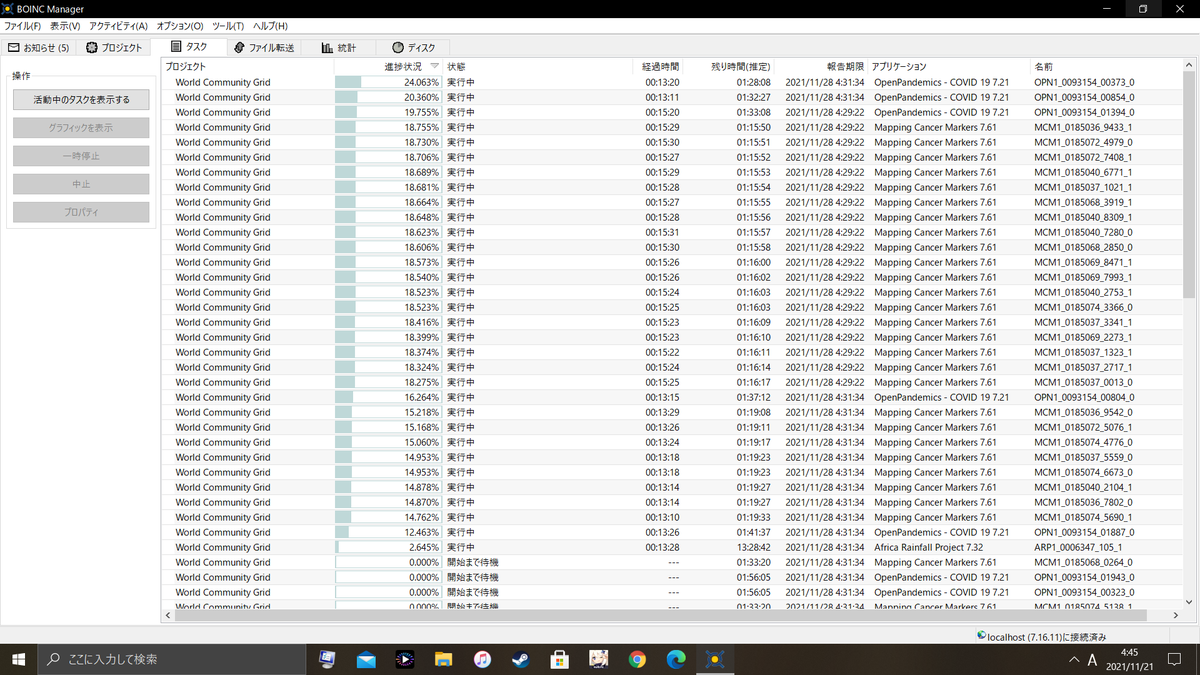Sort by the アプリケーション column header

coord(949,67)
